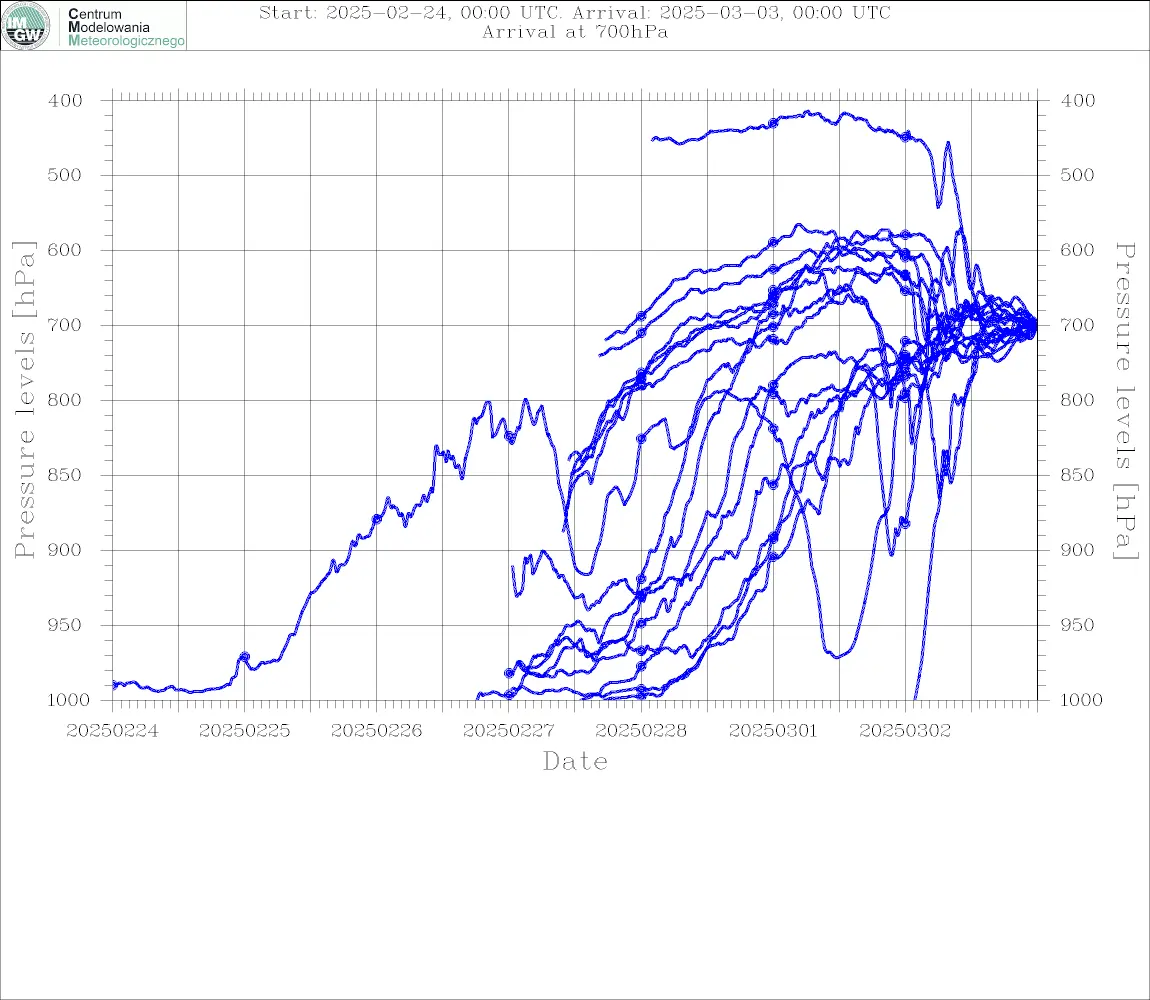Click the 20250224 date label
The width and height of the screenshot is (1150, 1000).
[112, 731]
